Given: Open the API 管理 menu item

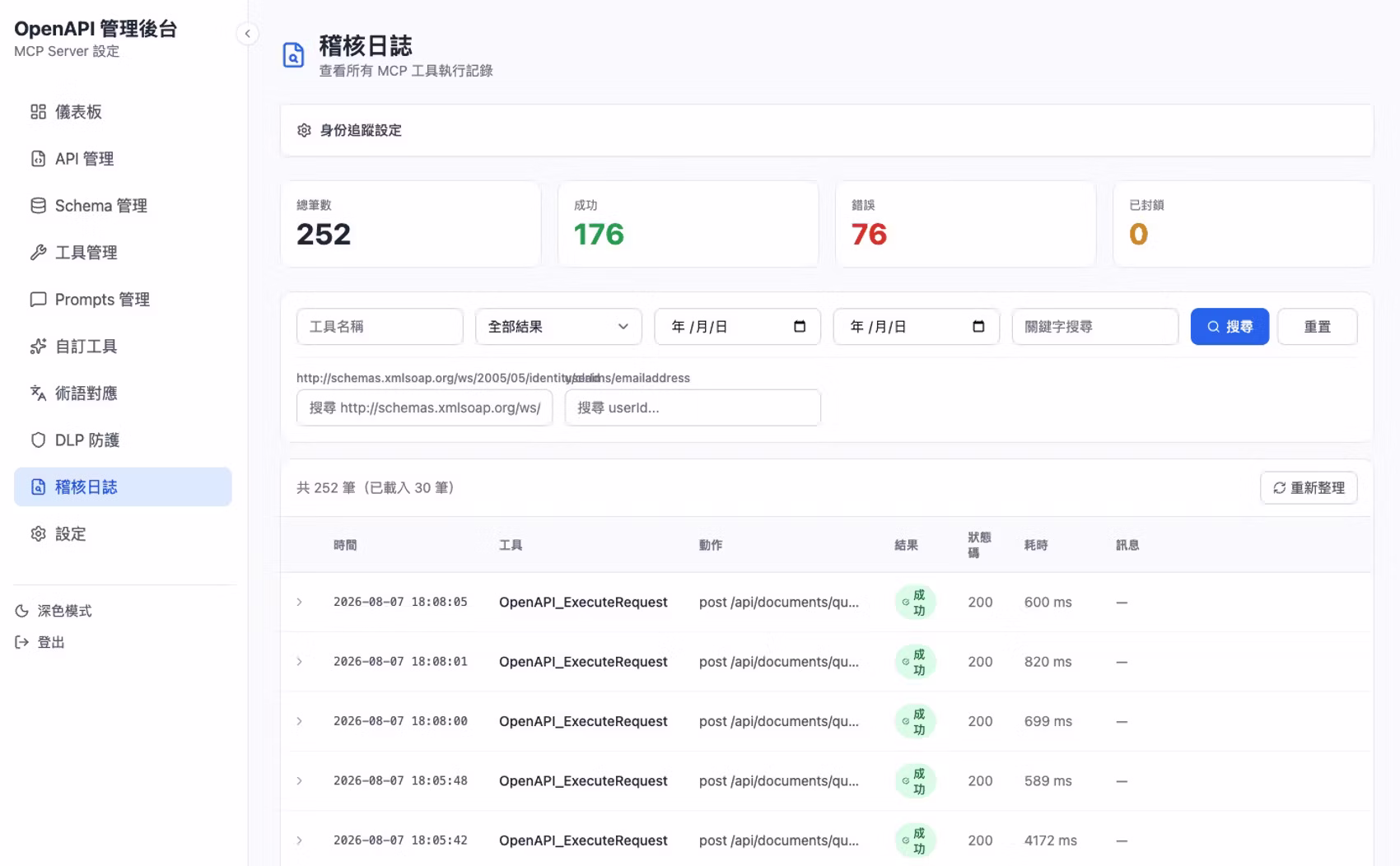Looking at the screenshot, I should point(123,159).
